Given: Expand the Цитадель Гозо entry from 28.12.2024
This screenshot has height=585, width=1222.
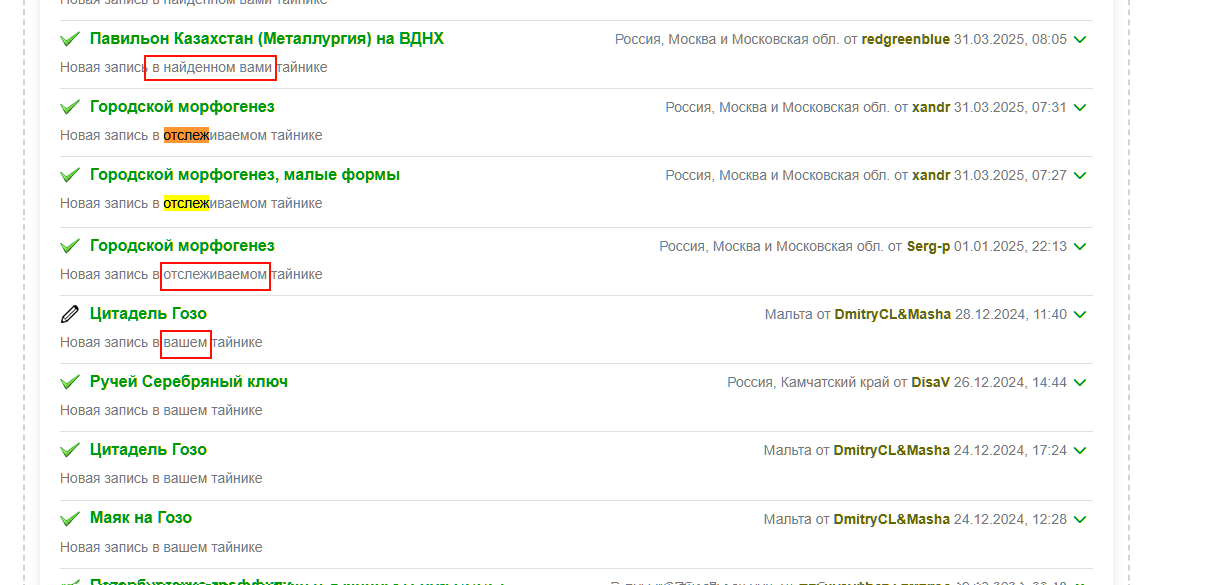Looking at the screenshot, I should click(1079, 315).
